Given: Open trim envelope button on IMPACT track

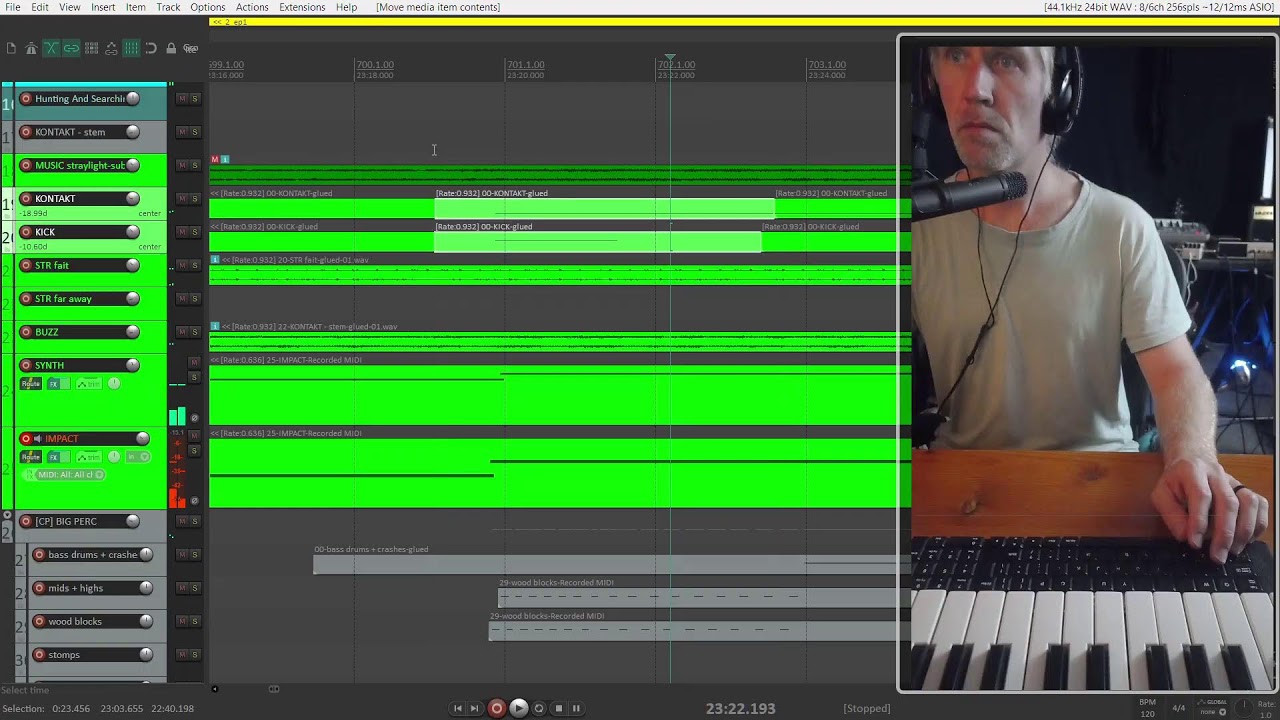Looking at the screenshot, I should click(x=89, y=457).
